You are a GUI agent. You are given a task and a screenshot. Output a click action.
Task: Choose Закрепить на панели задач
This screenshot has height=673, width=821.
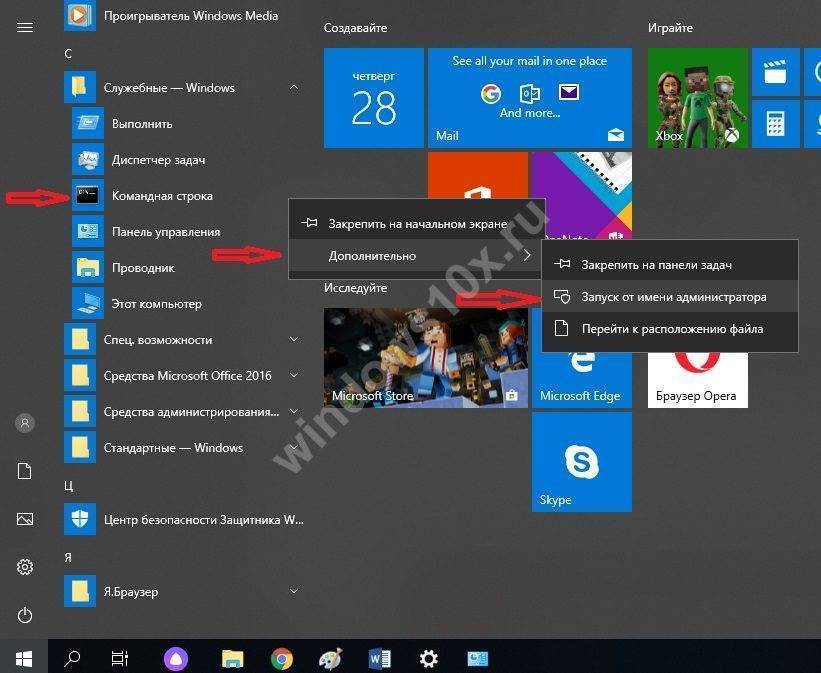tap(656, 265)
